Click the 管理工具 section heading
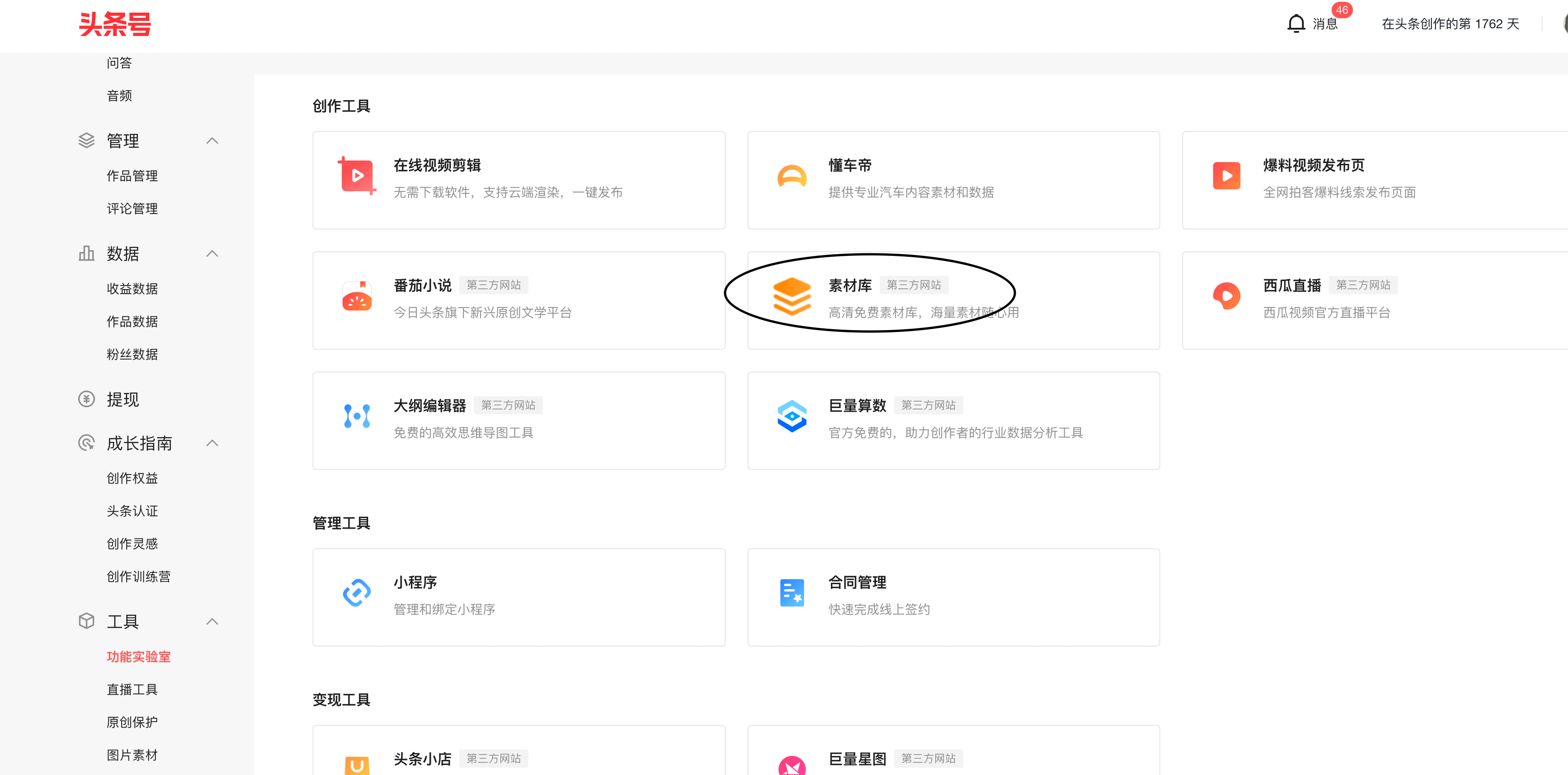Viewport: 1568px width, 775px height. pyautogui.click(x=342, y=523)
